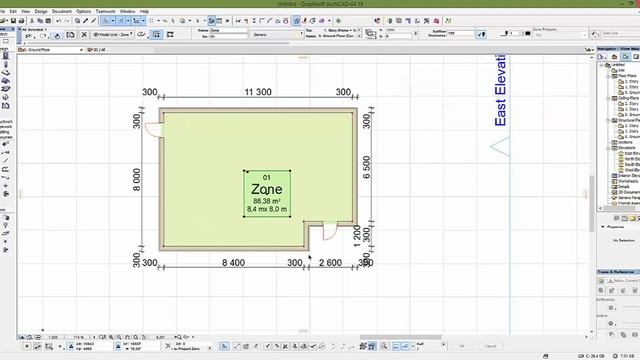Click the Subfloor Thickness input field
Image resolution: width=640 pixels, height=360 pixels.
pos(460,33)
